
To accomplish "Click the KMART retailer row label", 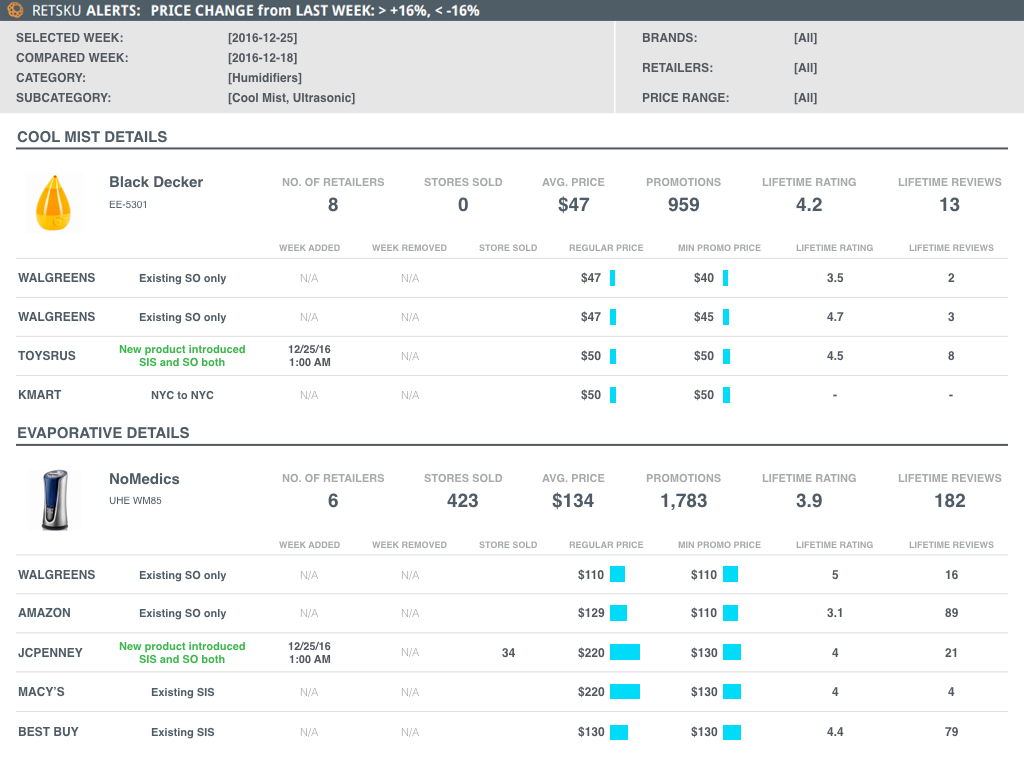I will tap(40, 395).
